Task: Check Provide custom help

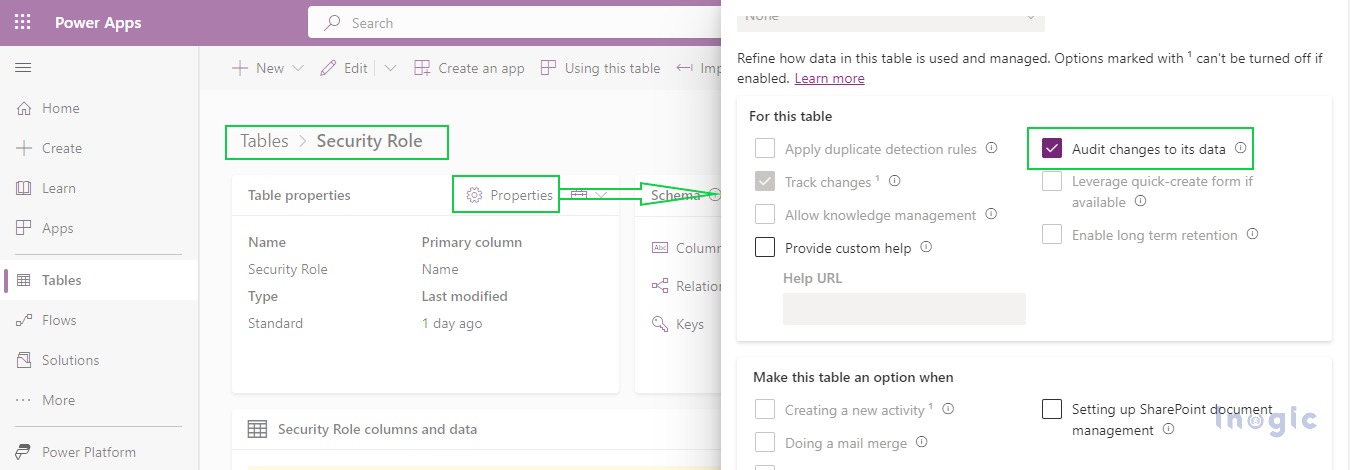Action: point(765,247)
